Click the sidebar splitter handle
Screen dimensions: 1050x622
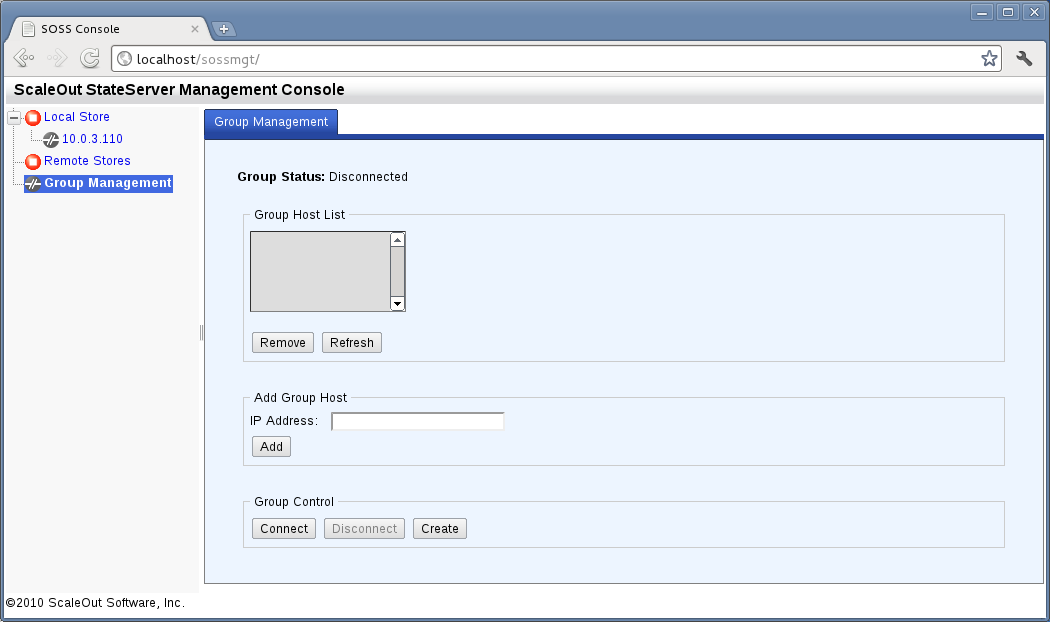tap(202, 333)
